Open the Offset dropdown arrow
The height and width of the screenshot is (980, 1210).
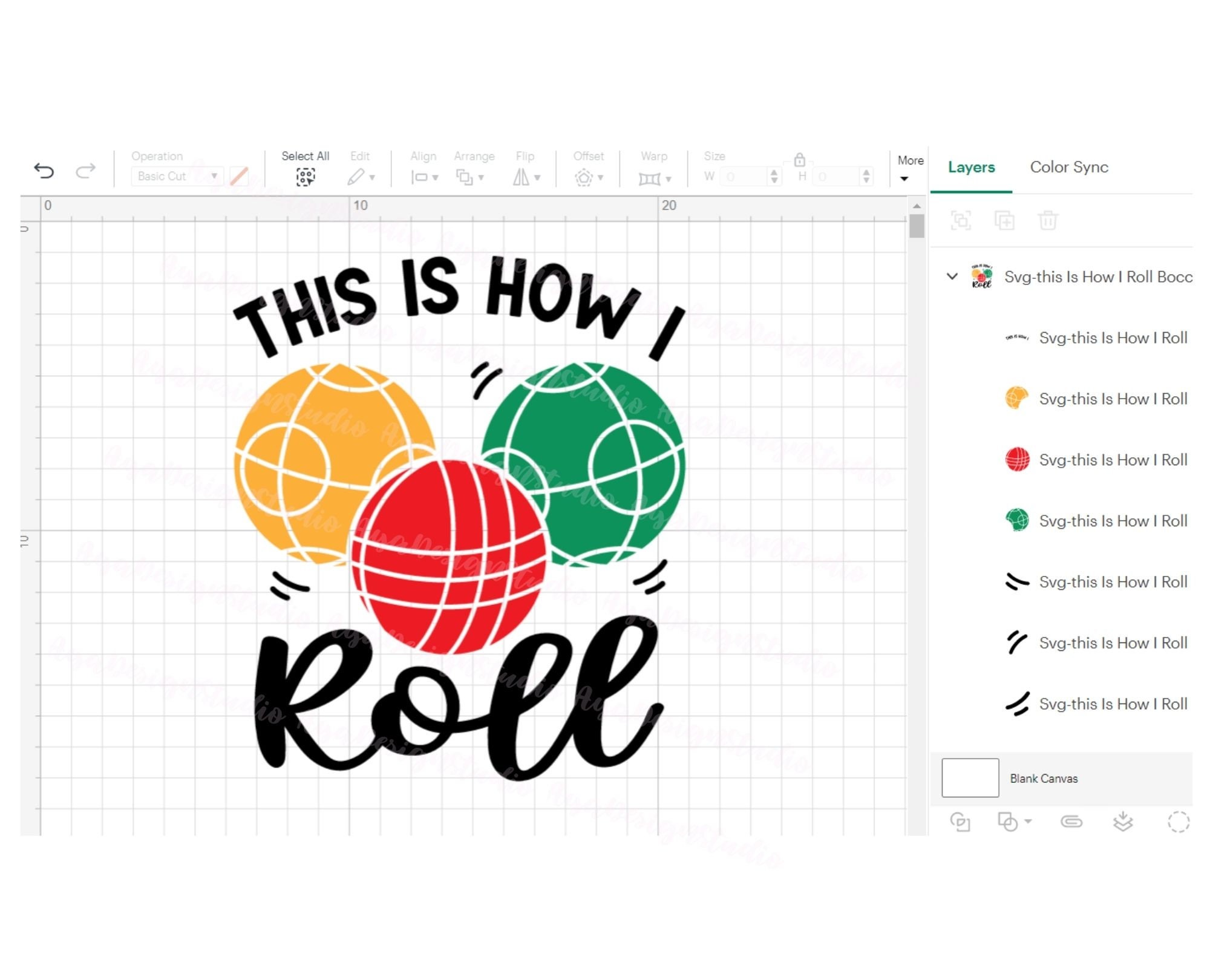point(600,178)
